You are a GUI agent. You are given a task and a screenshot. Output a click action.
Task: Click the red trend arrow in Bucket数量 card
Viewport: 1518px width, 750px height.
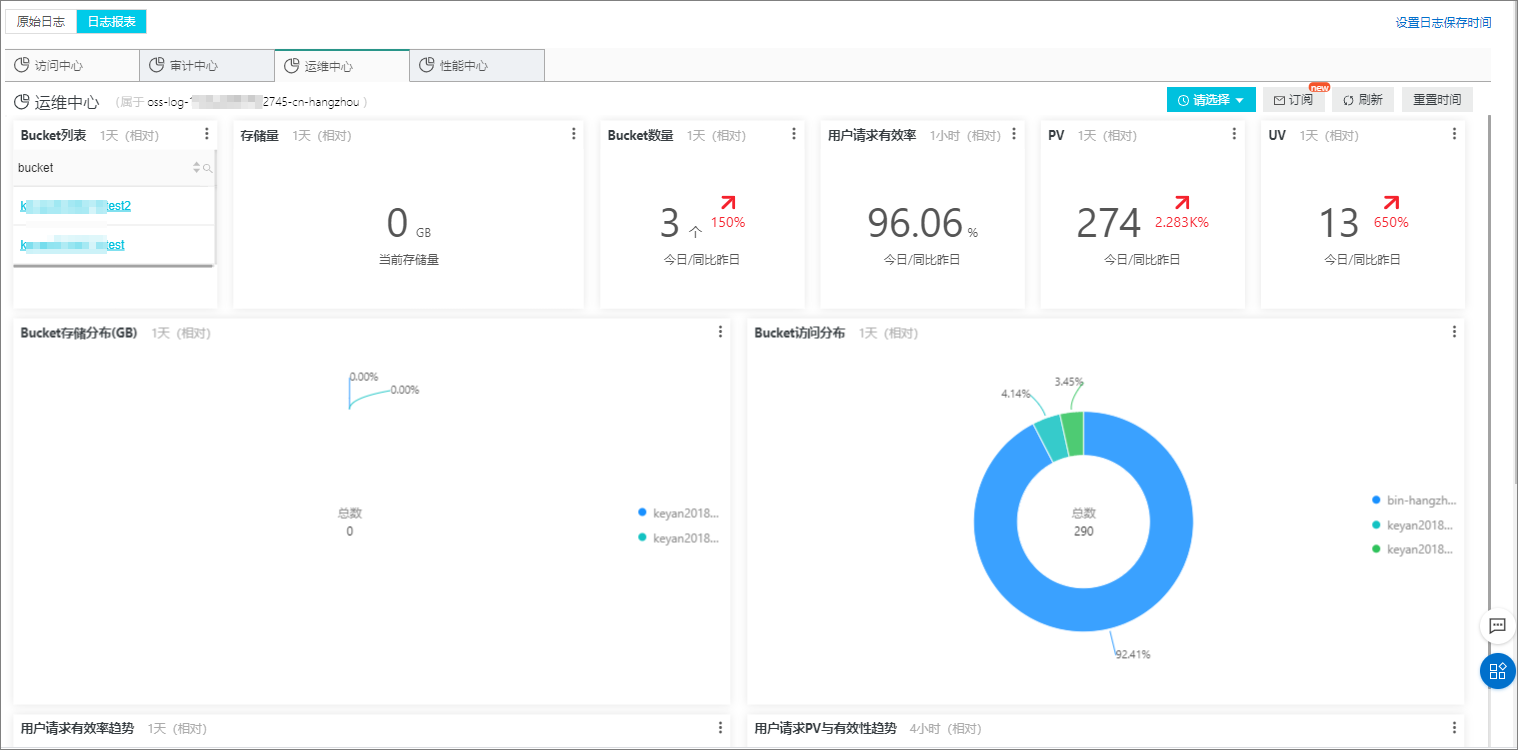[727, 203]
